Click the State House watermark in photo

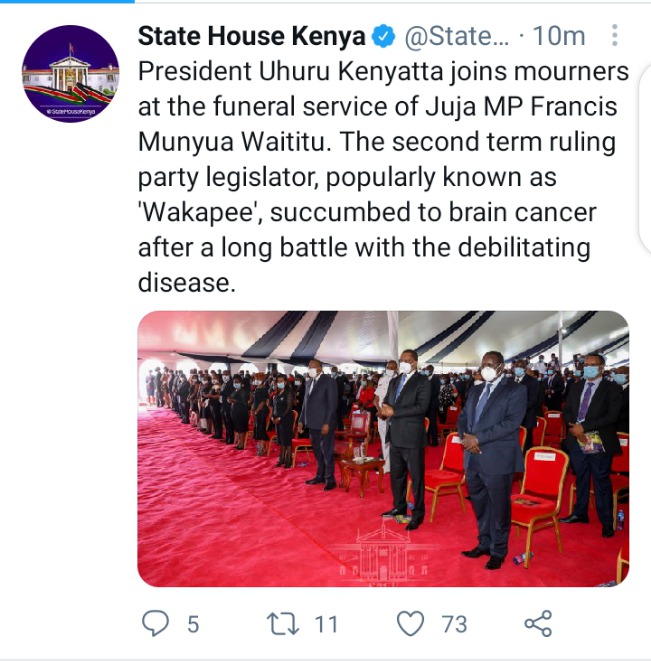pyautogui.click(x=382, y=552)
